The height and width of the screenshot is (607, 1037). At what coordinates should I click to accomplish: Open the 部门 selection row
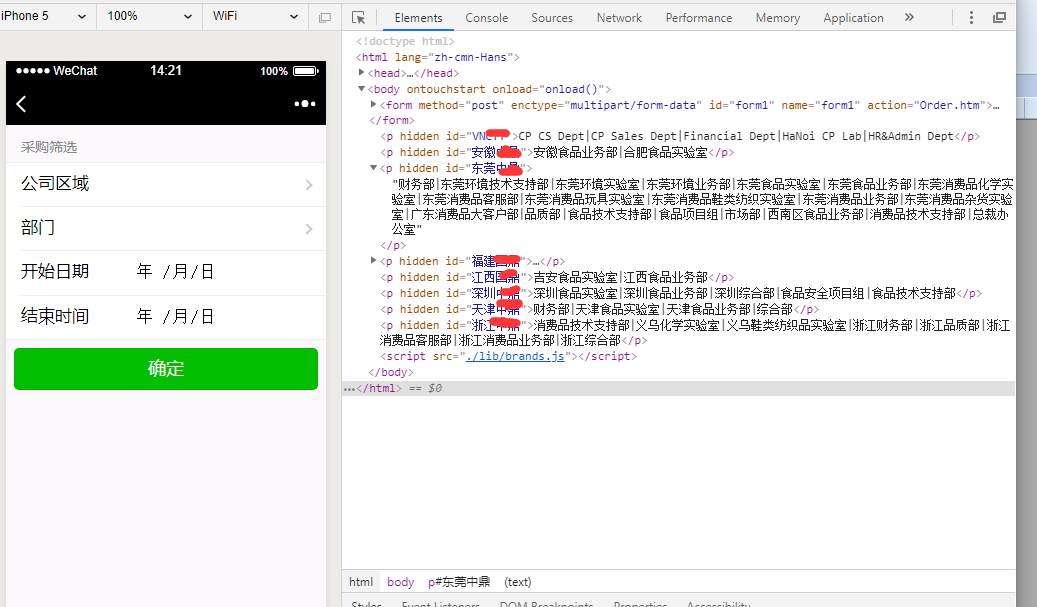point(166,228)
